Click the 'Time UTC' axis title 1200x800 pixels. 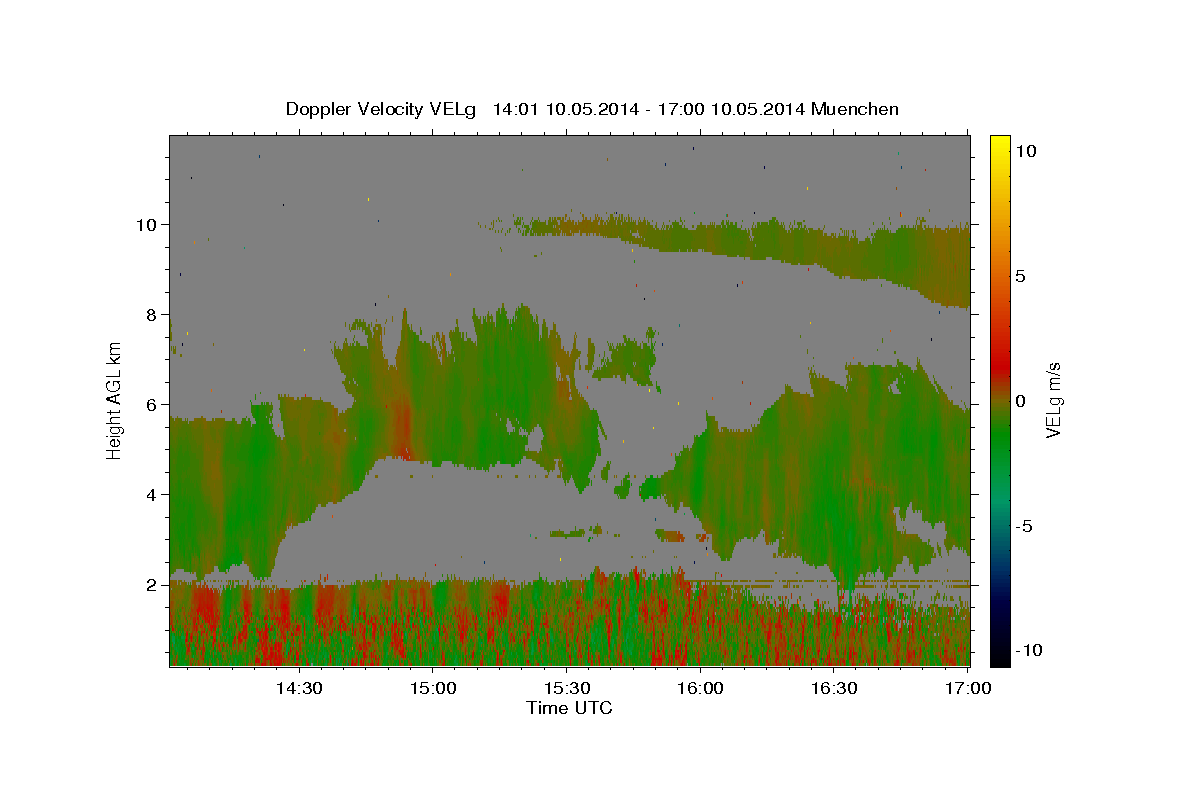pyautogui.click(x=569, y=708)
